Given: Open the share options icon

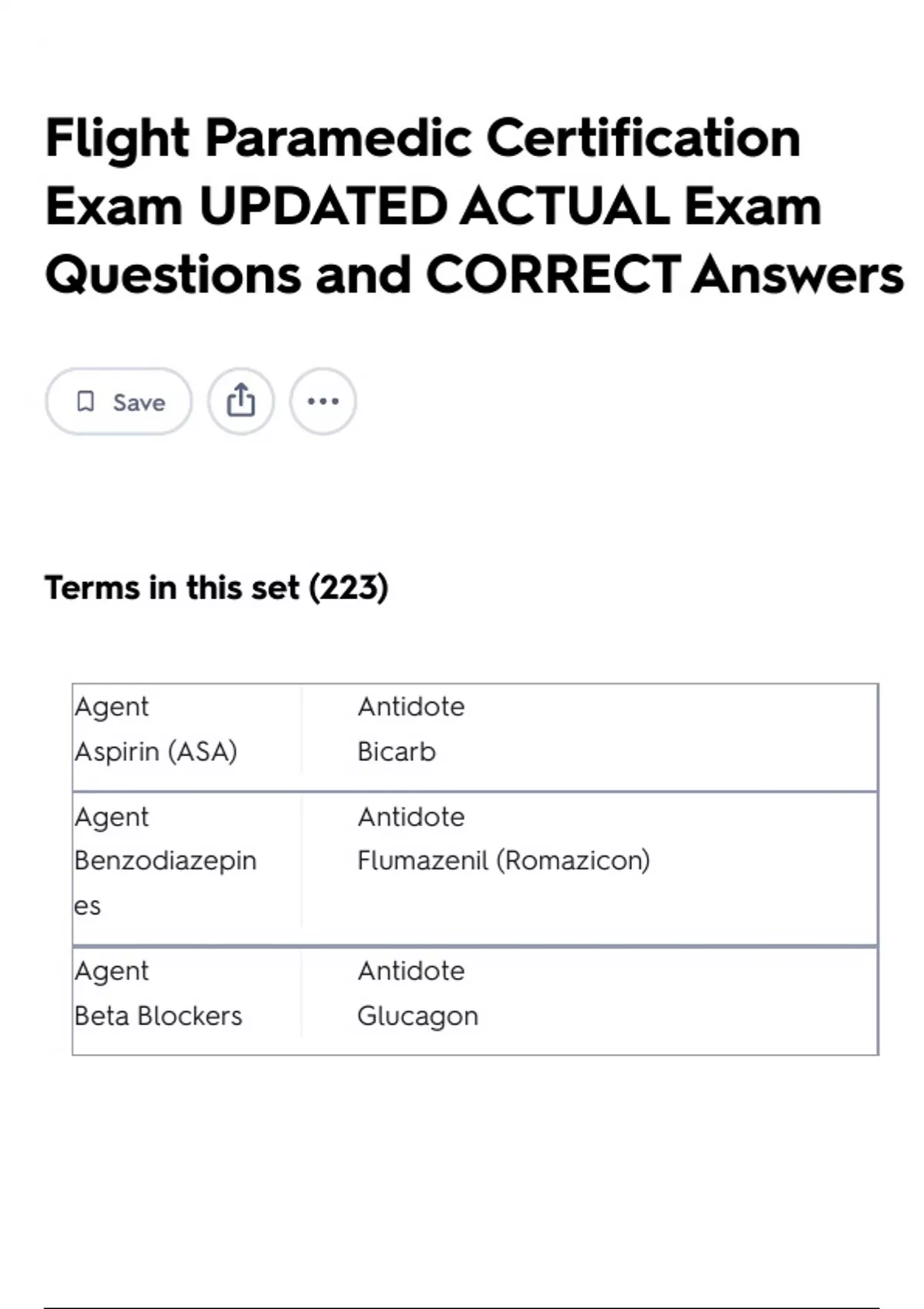Looking at the screenshot, I should tap(241, 401).
